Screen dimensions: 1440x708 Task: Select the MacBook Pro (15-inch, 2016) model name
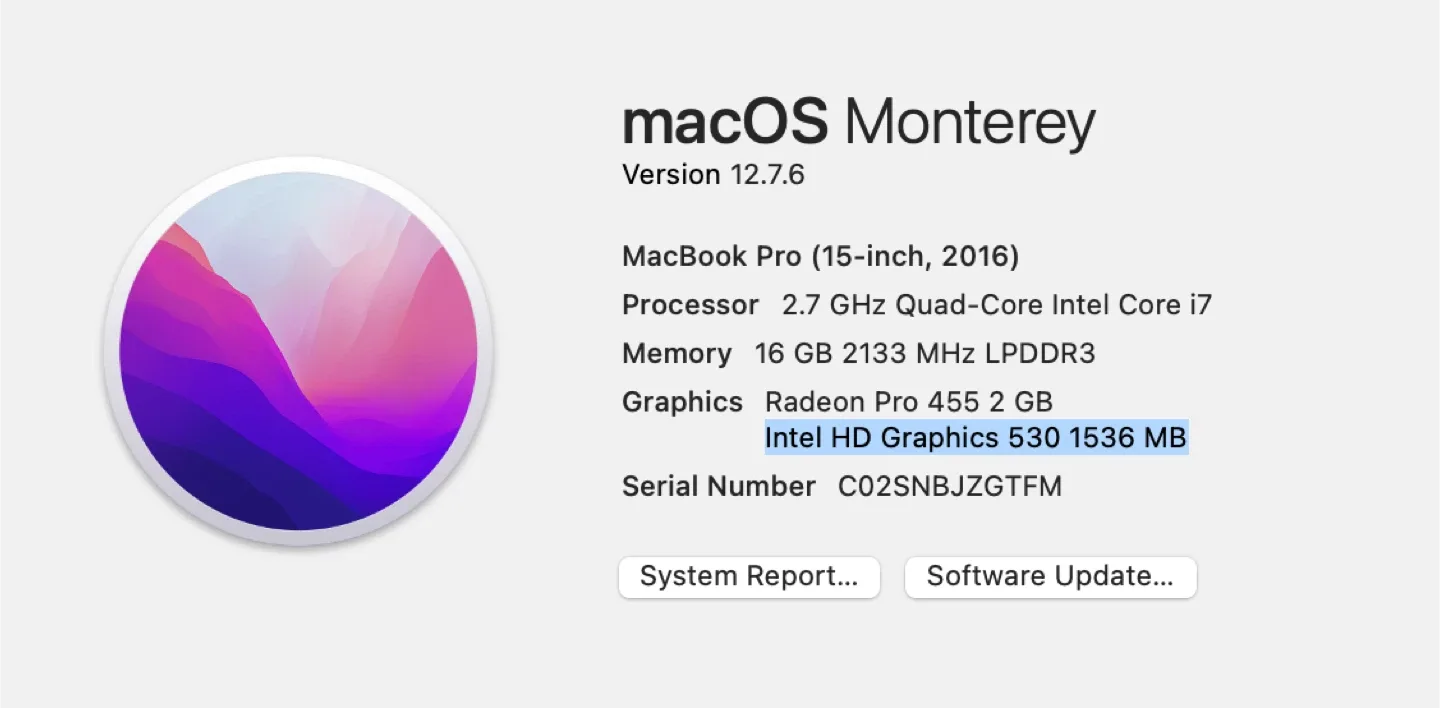[x=820, y=256]
